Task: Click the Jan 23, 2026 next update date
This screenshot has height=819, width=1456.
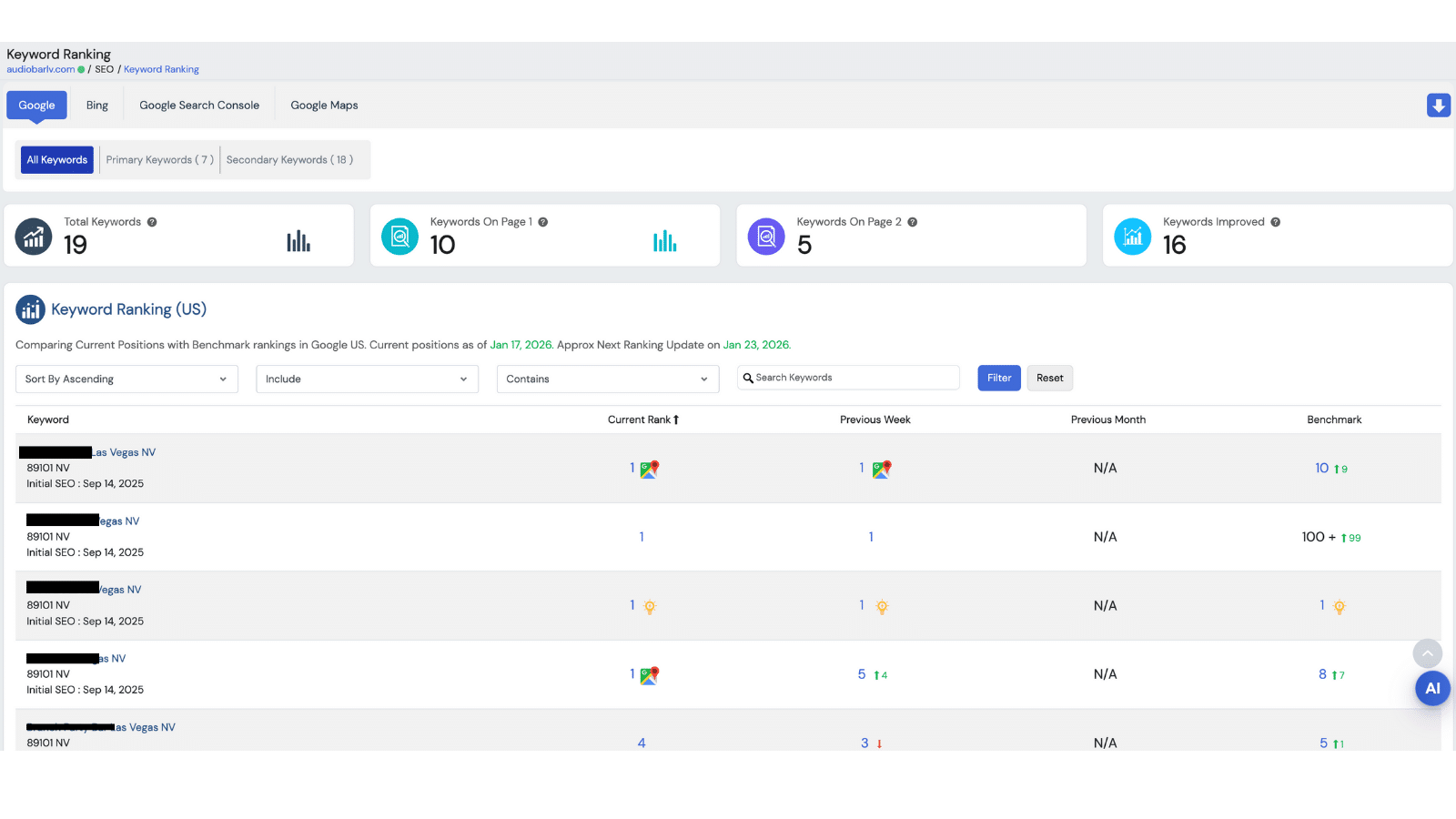Action: pyautogui.click(x=756, y=345)
